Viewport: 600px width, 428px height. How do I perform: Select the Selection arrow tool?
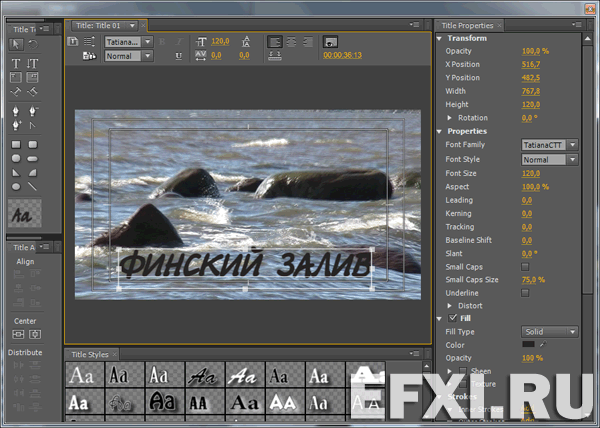(16, 44)
